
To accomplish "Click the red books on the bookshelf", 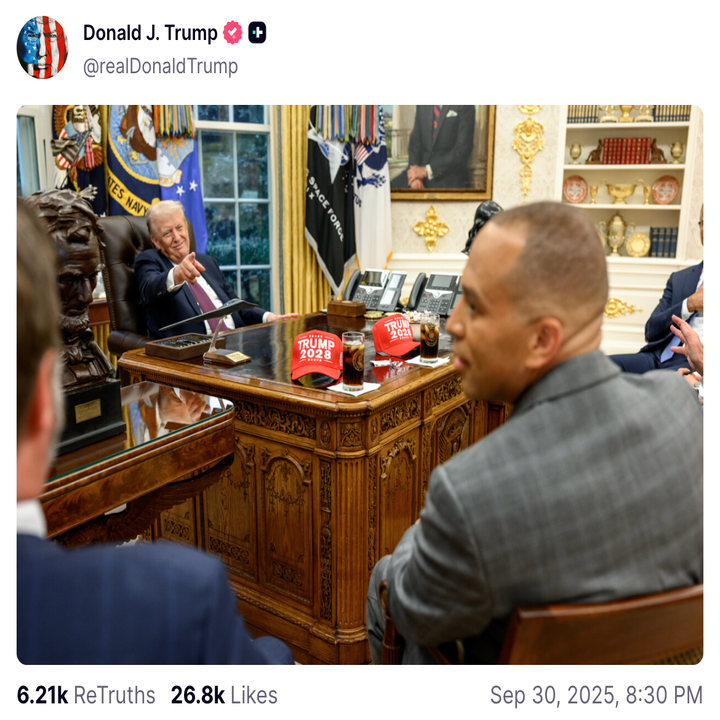I will tap(626, 150).
